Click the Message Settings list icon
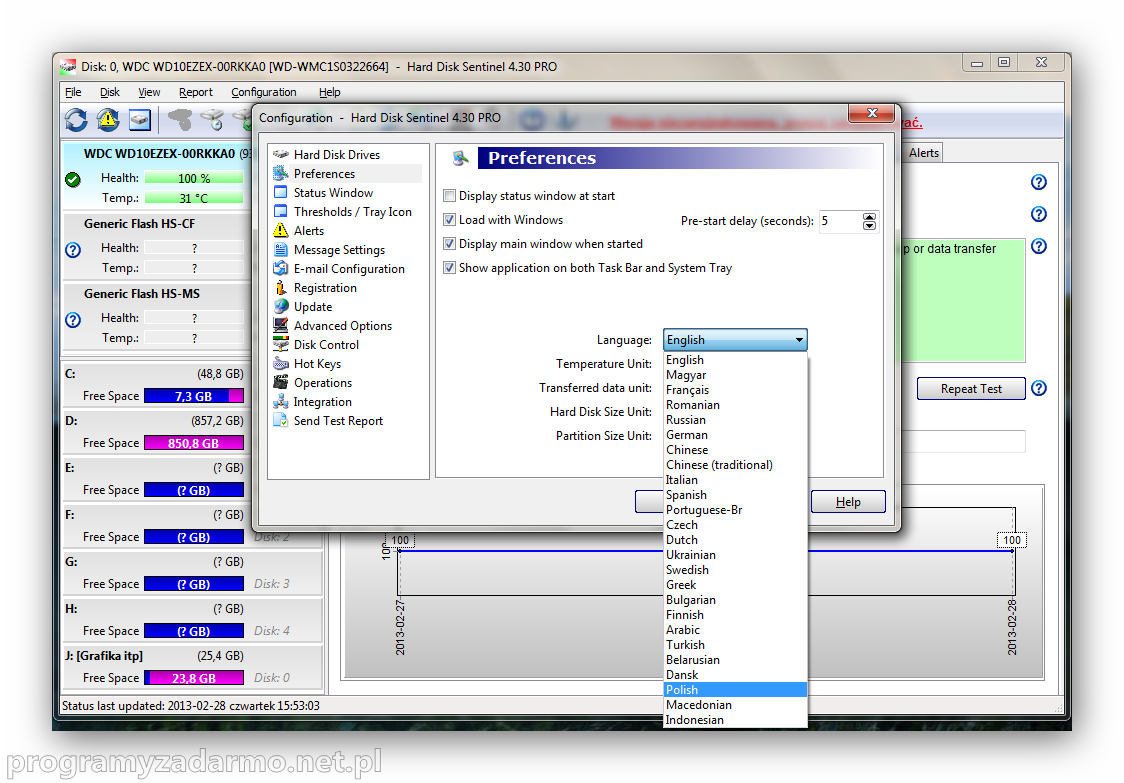This screenshot has height=783, width=1124. 281,250
